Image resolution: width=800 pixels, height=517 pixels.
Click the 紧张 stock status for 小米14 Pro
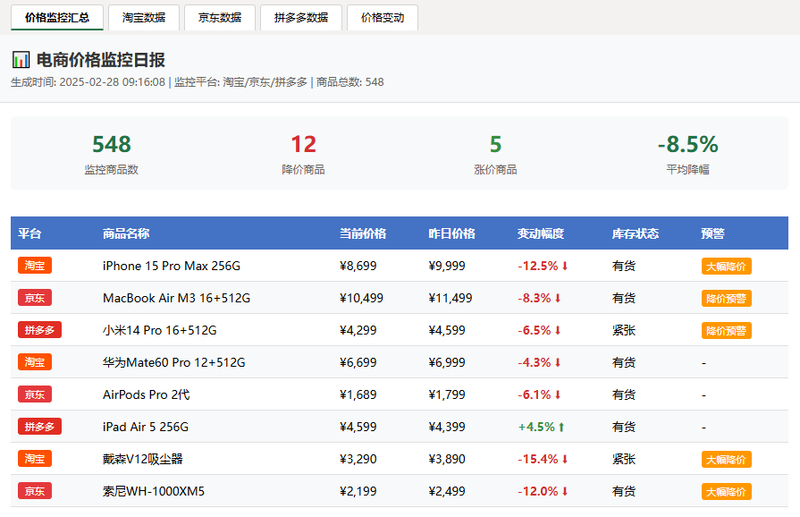[x=623, y=330]
